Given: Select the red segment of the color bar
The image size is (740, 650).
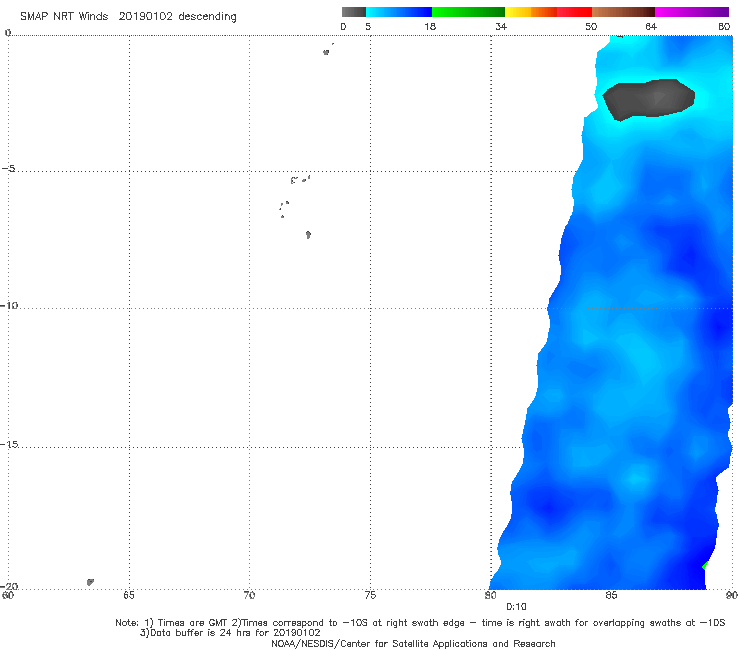Looking at the screenshot, I should click(x=574, y=12).
